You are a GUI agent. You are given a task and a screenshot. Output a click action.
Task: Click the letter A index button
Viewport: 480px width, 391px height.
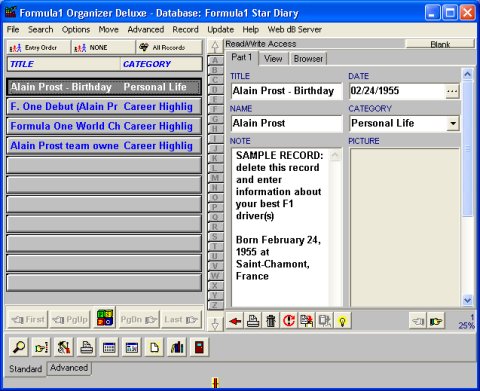click(215, 61)
